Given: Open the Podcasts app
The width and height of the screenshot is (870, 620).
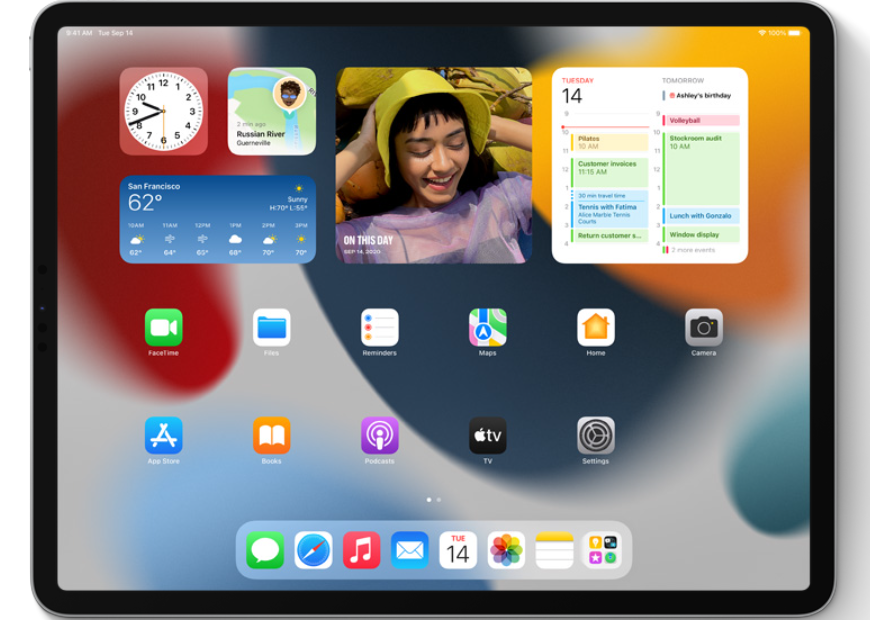Looking at the screenshot, I should (x=380, y=435).
